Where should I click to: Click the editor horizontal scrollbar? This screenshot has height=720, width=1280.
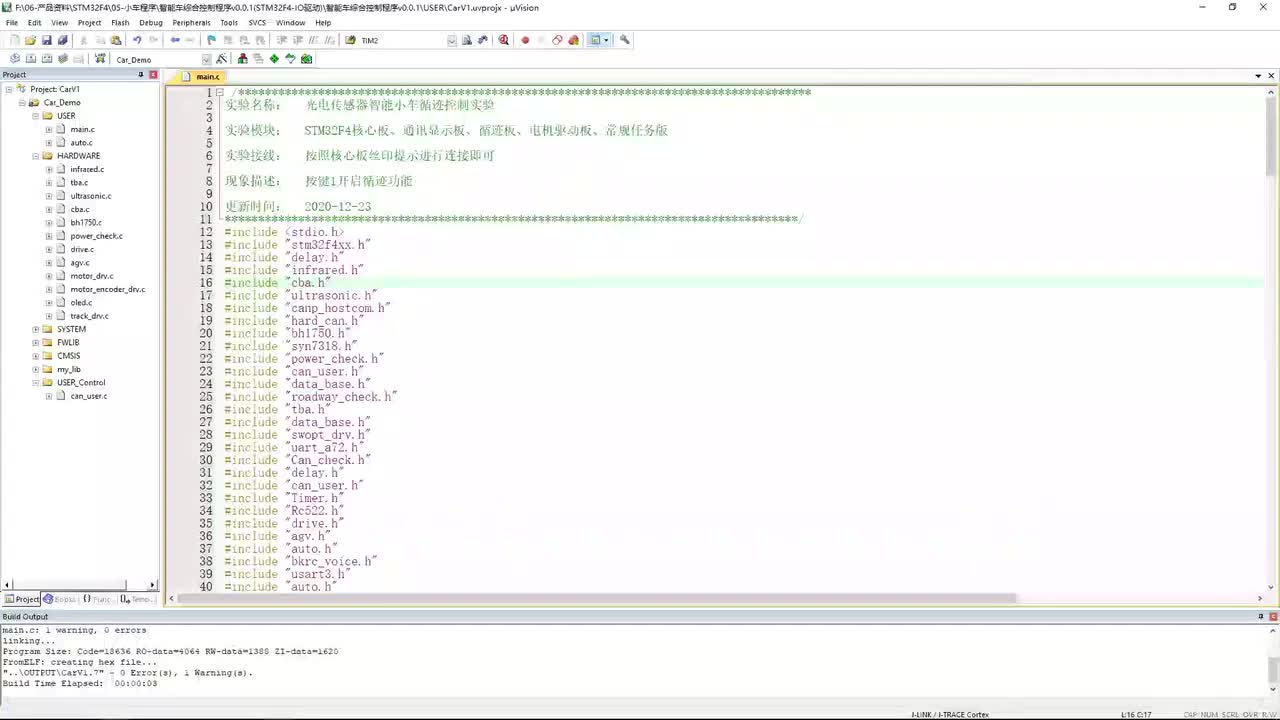pos(597,598)
